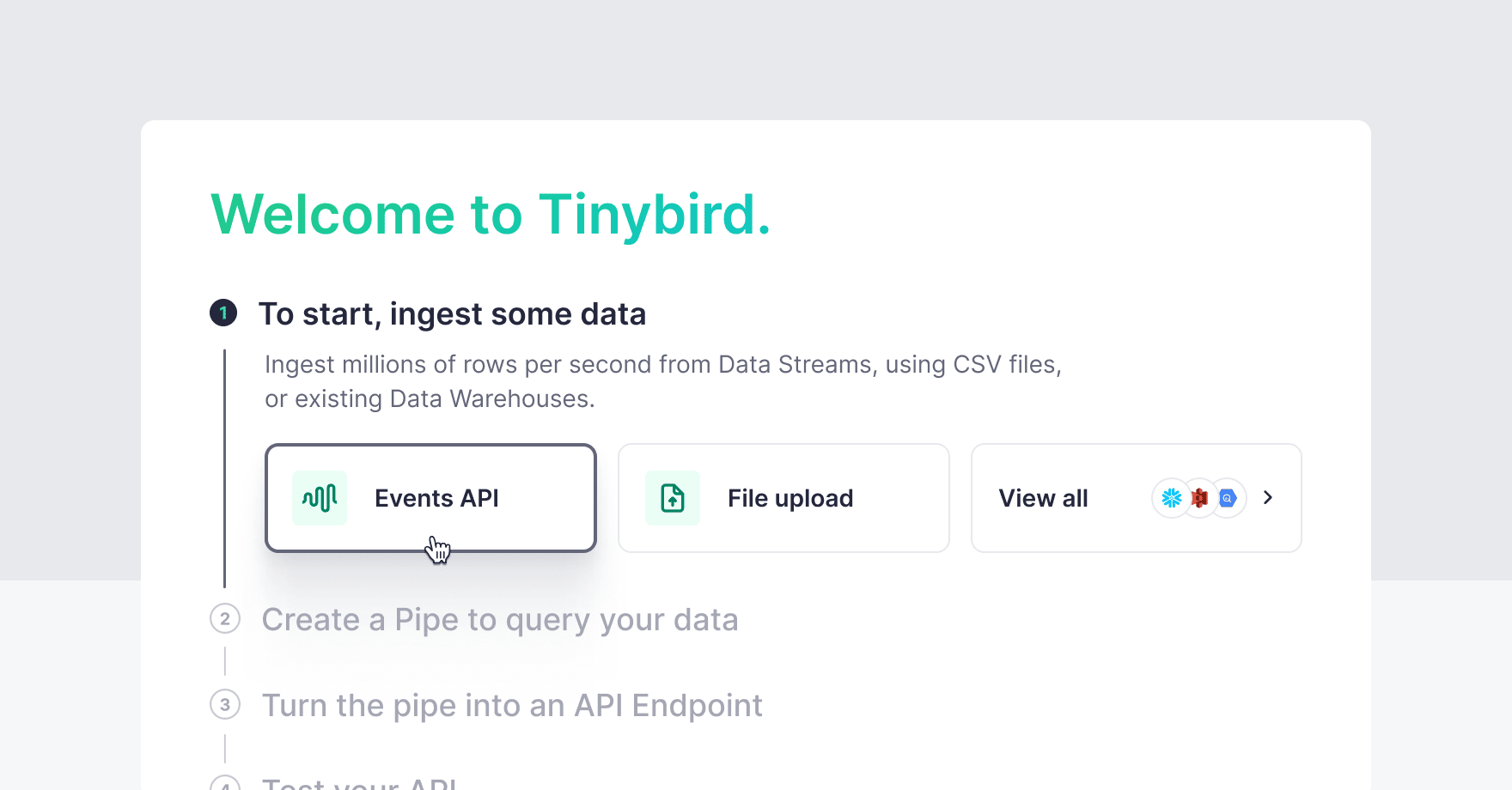Click the File upload document icon
This screenshot has width=1512, height=790.
(x=672, y=497)
